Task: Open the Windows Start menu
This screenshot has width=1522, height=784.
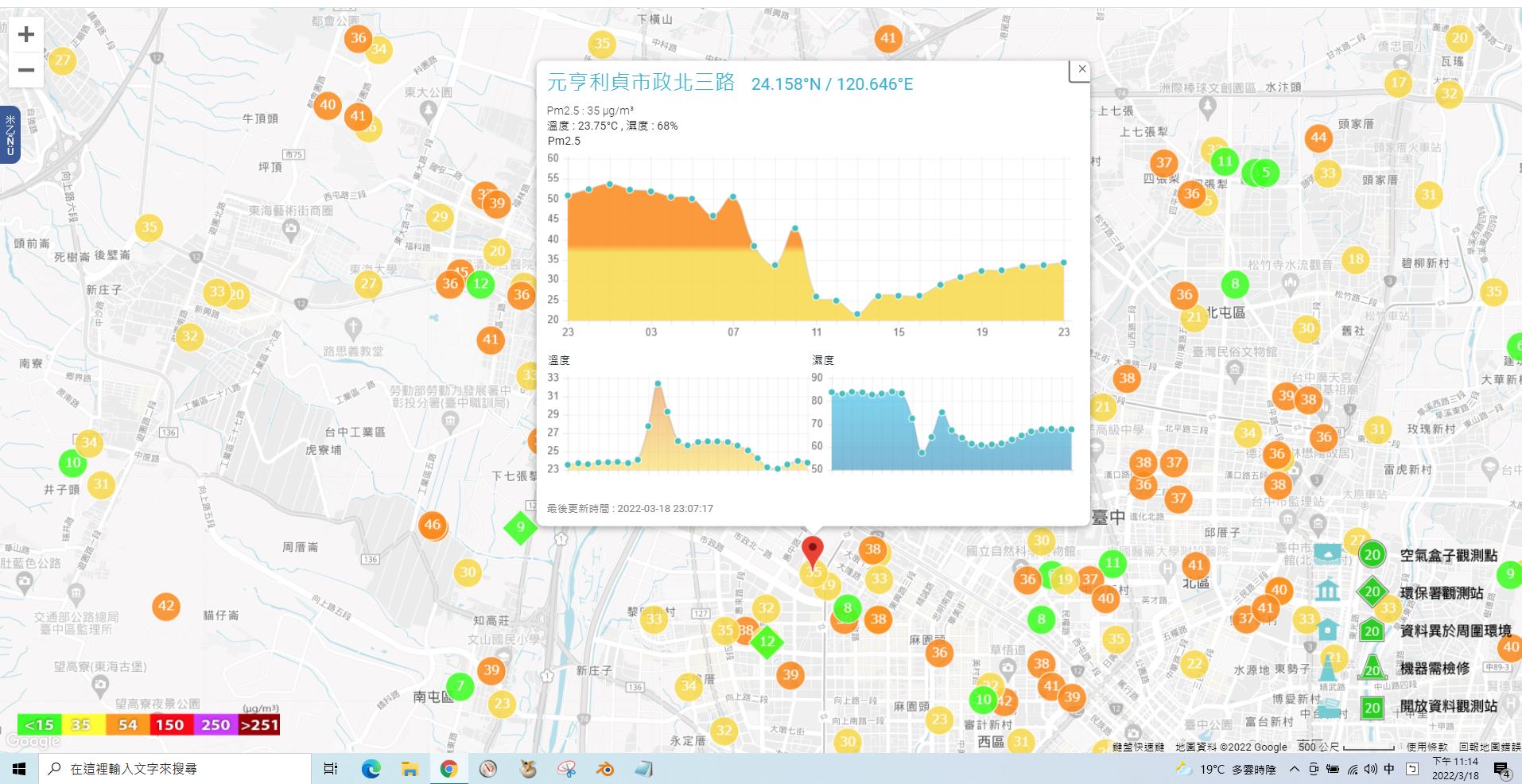Action: tap(19, 769)
